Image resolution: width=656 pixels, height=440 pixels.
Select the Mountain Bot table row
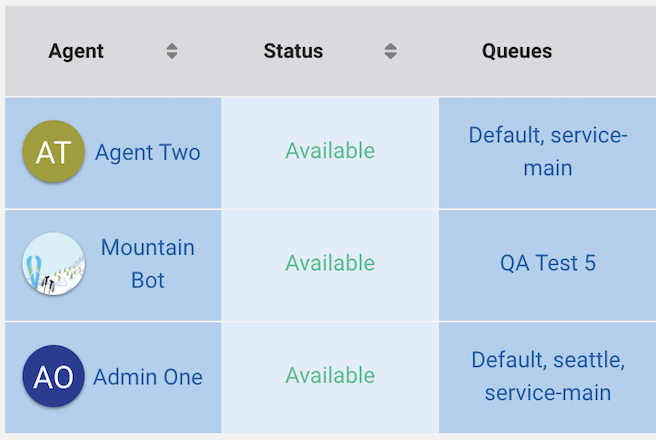coord(331,265)
